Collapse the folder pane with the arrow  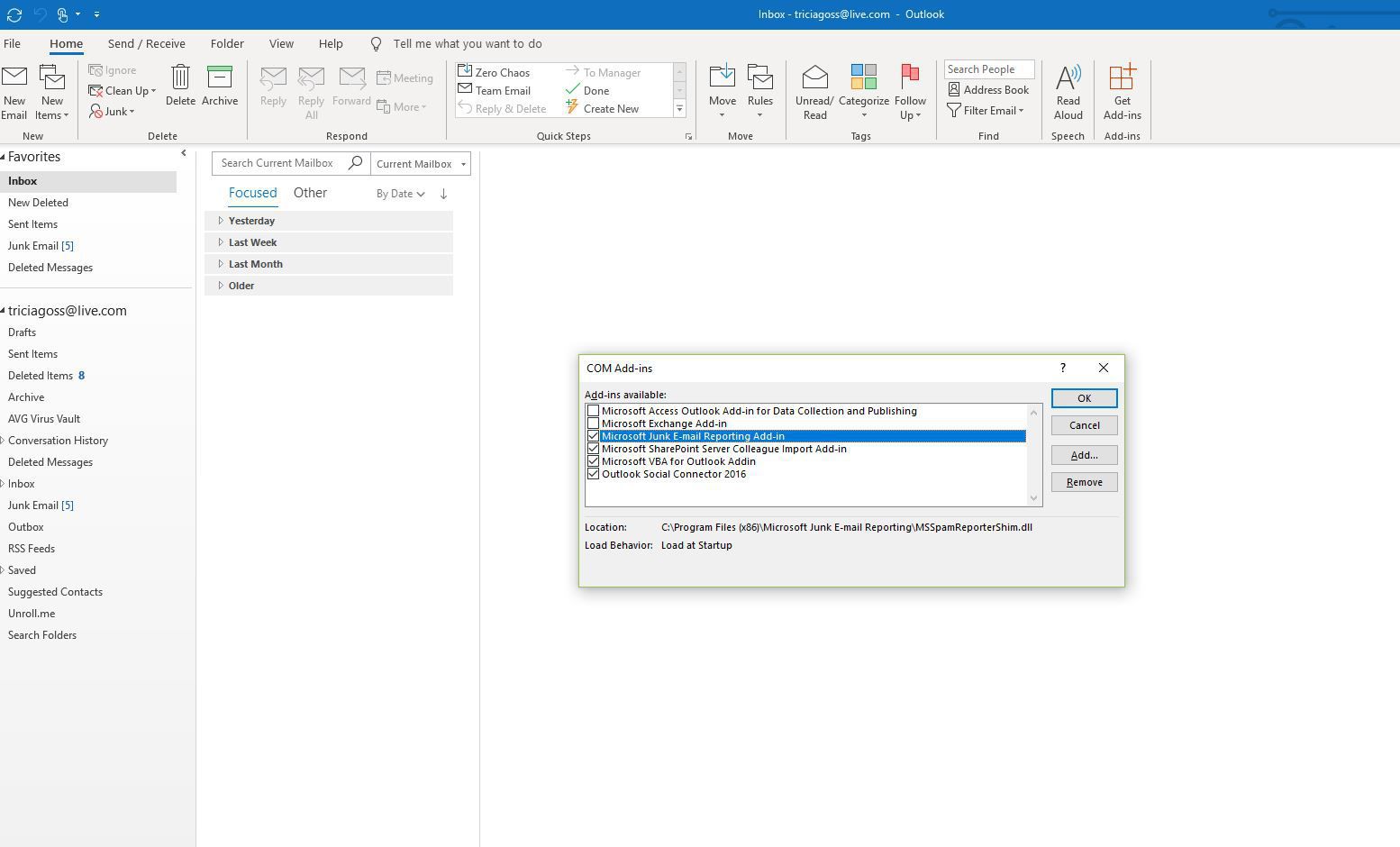coord(184,153)
